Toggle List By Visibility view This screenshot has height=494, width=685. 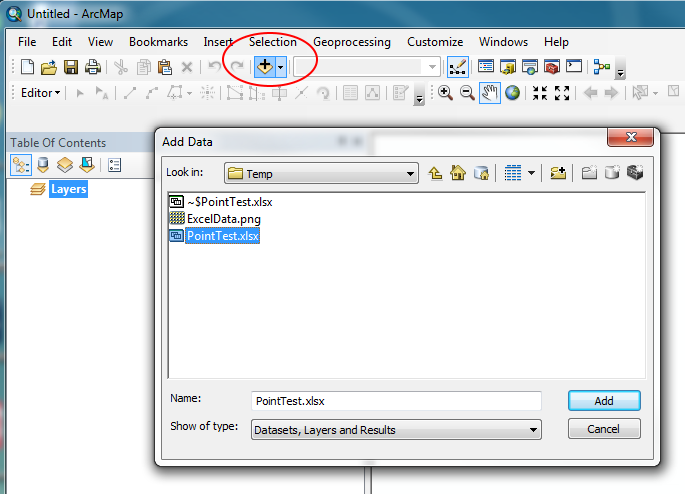click(x=65, y=165)
